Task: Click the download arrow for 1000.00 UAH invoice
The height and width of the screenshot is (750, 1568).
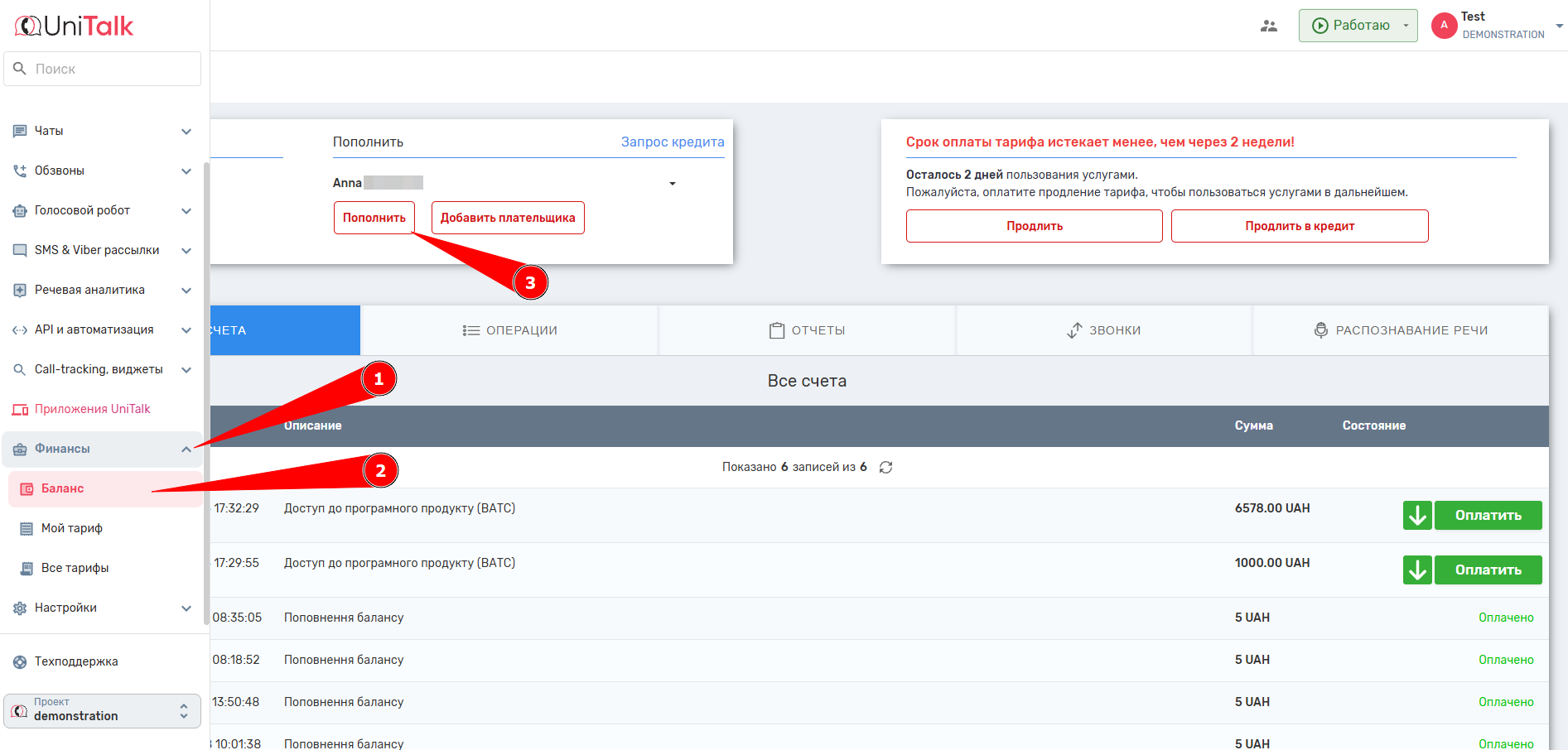Action: coord(1417,570)
